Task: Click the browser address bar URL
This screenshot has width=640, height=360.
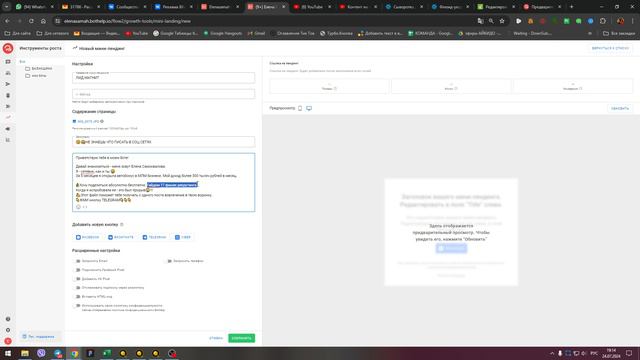Action: (x=127, y=21)
